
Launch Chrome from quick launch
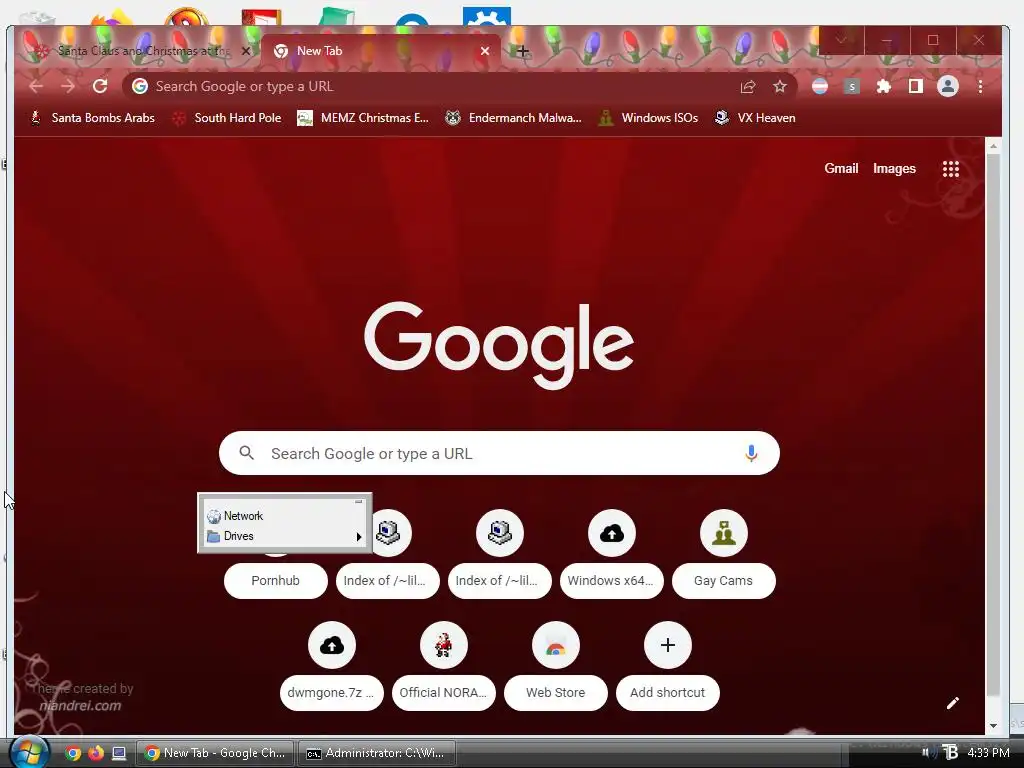tap(73, 753)
